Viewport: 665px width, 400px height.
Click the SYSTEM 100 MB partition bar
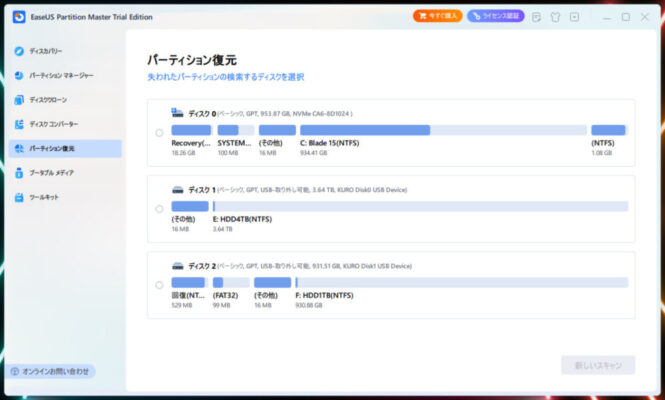coord(236,130)
